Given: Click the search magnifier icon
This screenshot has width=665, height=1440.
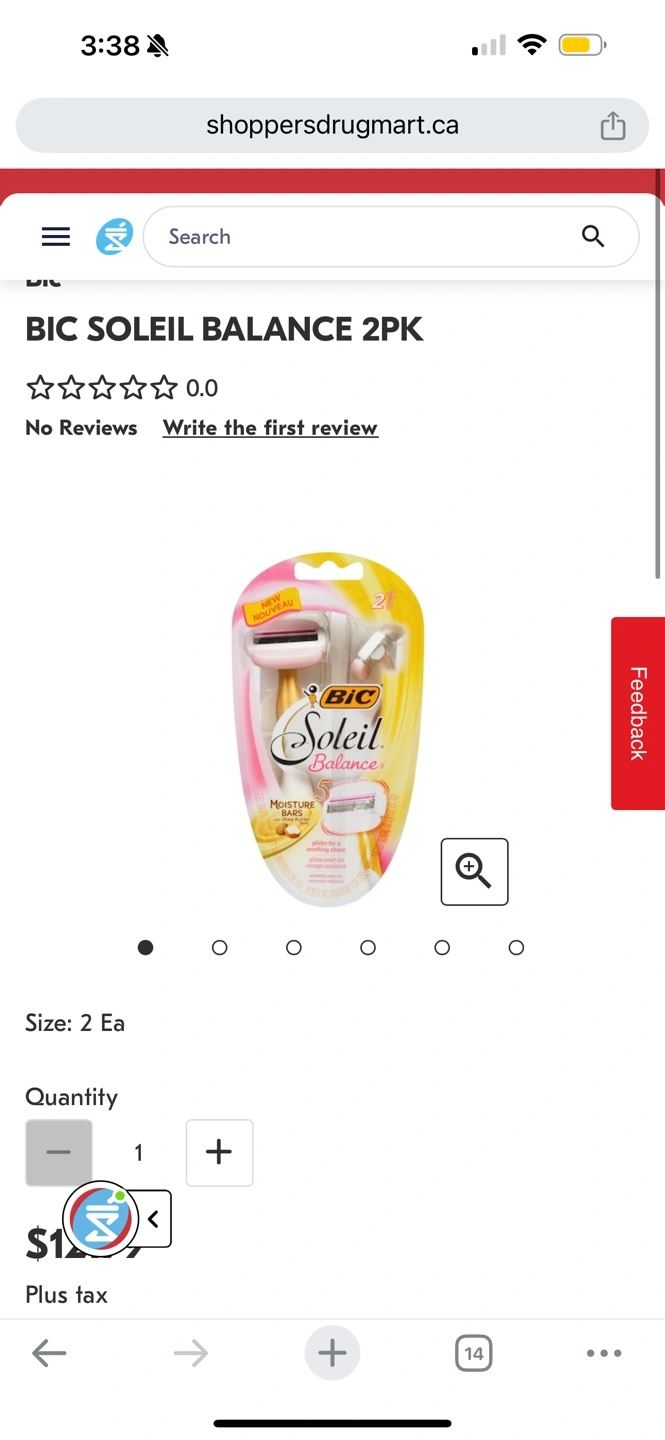Looking at the screenshot, I should [593, 237].
